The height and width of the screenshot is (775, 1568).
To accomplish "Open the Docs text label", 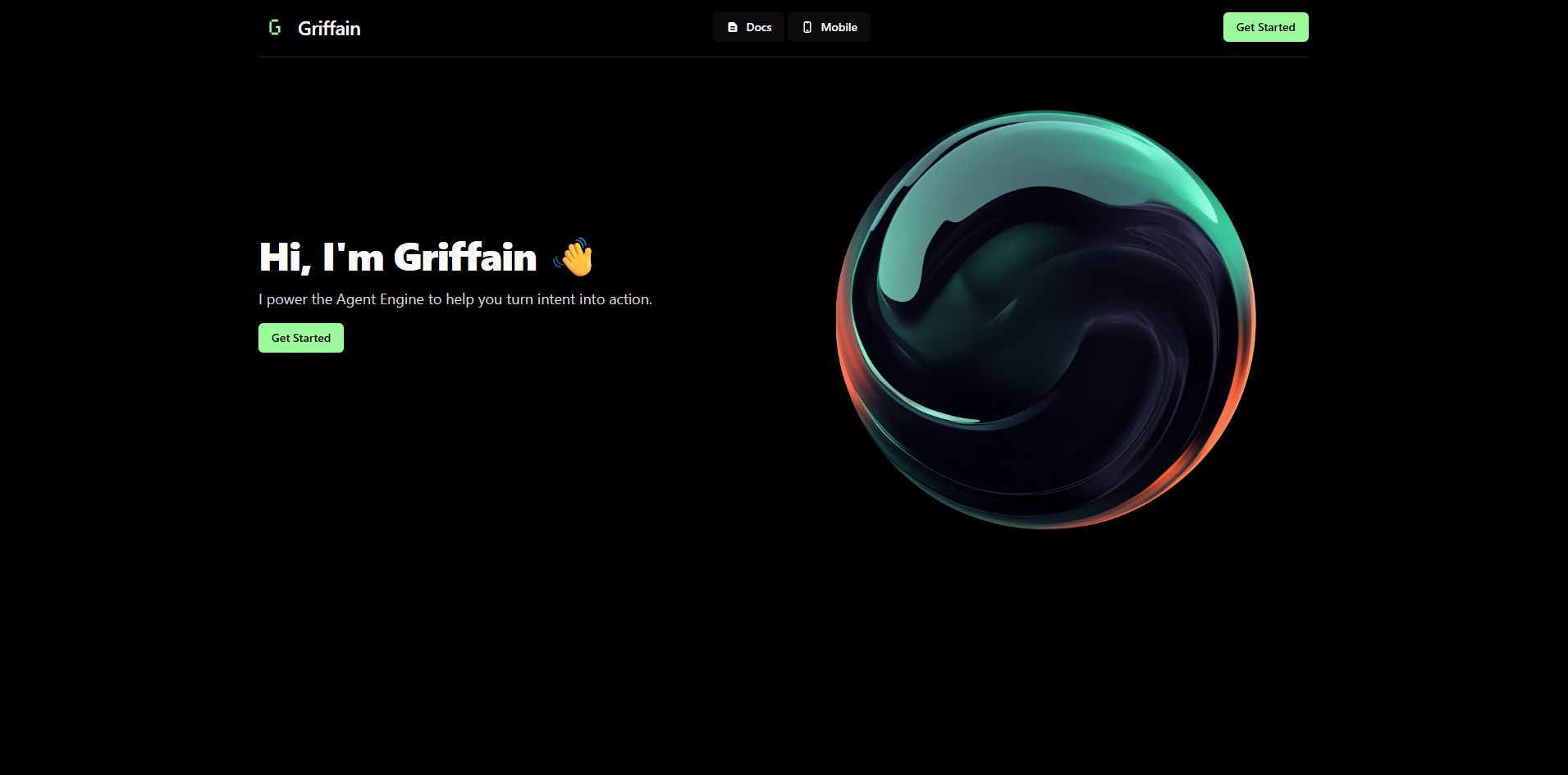I will point(759,27).
